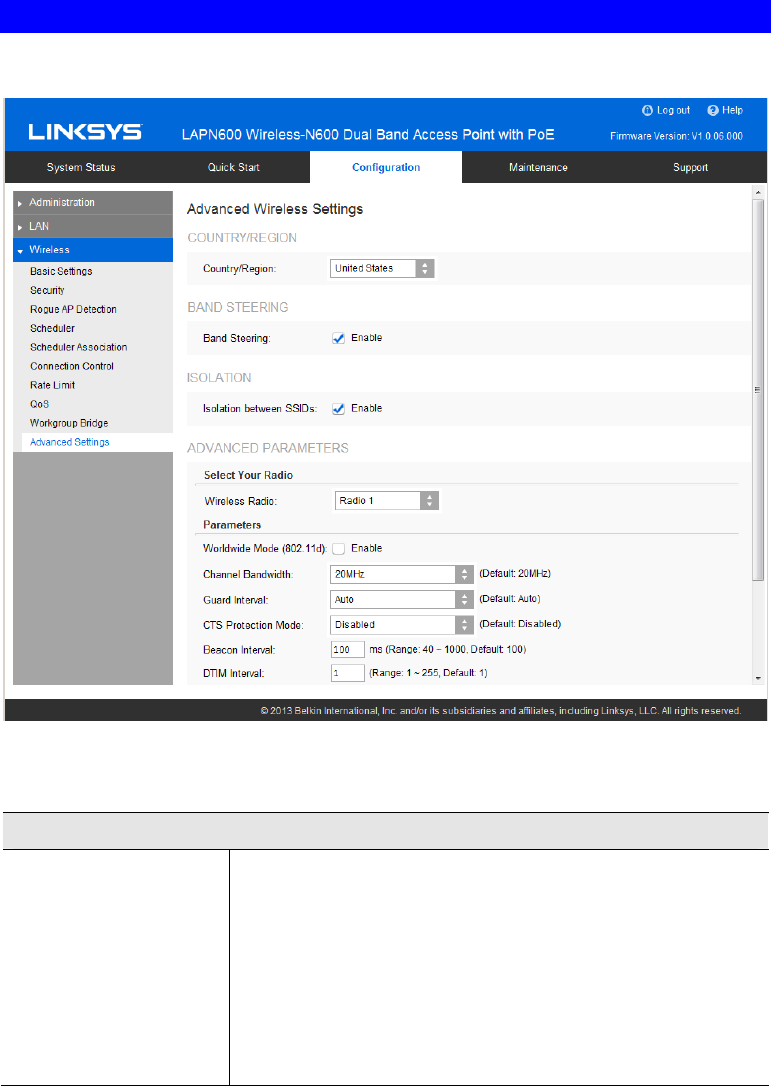This screenshot has height=1086, width=771.
Task: Open CTS Protection Mode dropdown
Action: tap(402, 625)
